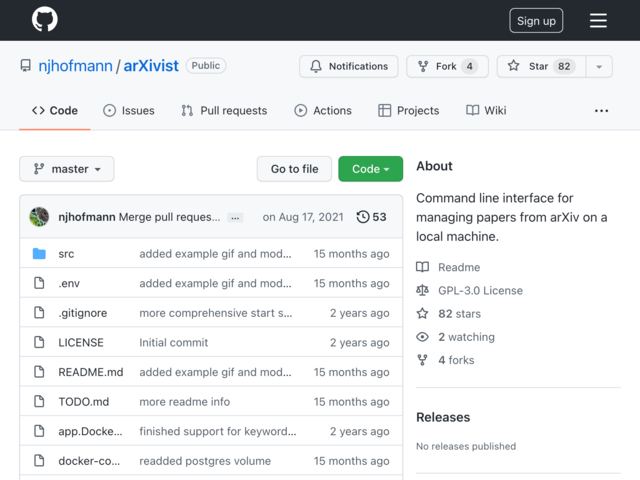The image size is (640, 480).
Task: Click the commit history clock icon
Action: [363, 217]
